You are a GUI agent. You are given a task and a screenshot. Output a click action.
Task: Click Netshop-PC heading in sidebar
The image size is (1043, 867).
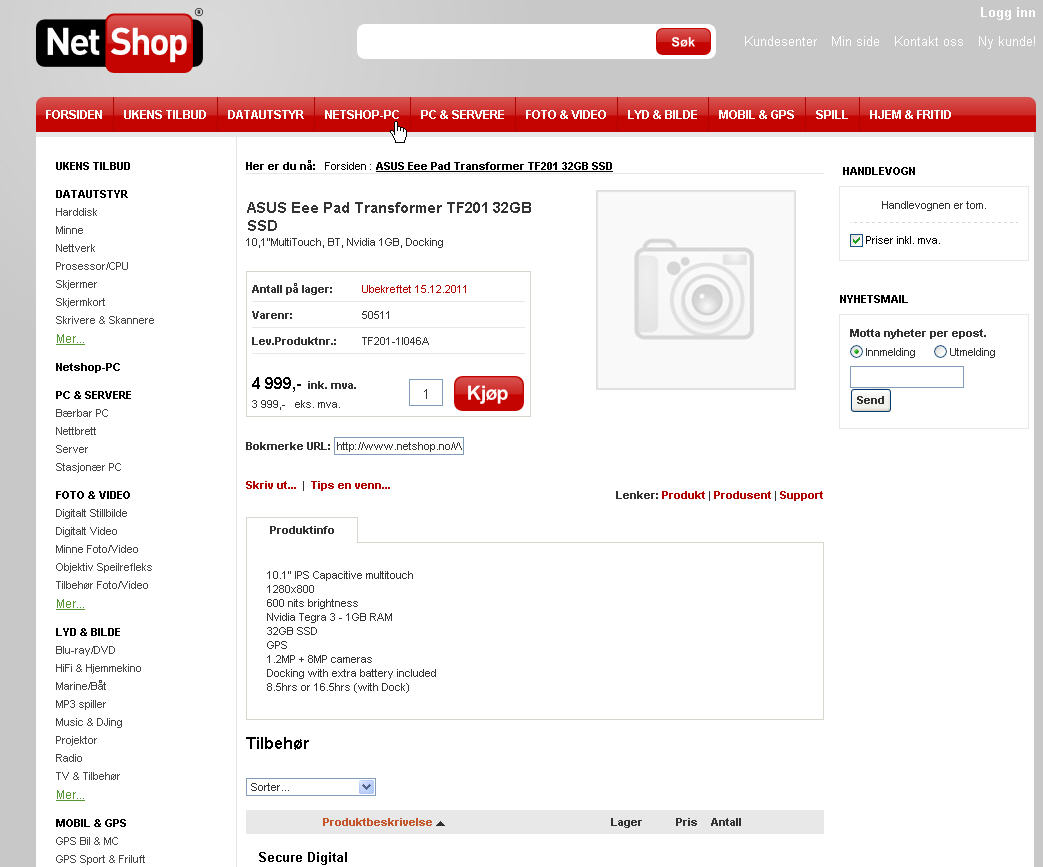(88, 367)
